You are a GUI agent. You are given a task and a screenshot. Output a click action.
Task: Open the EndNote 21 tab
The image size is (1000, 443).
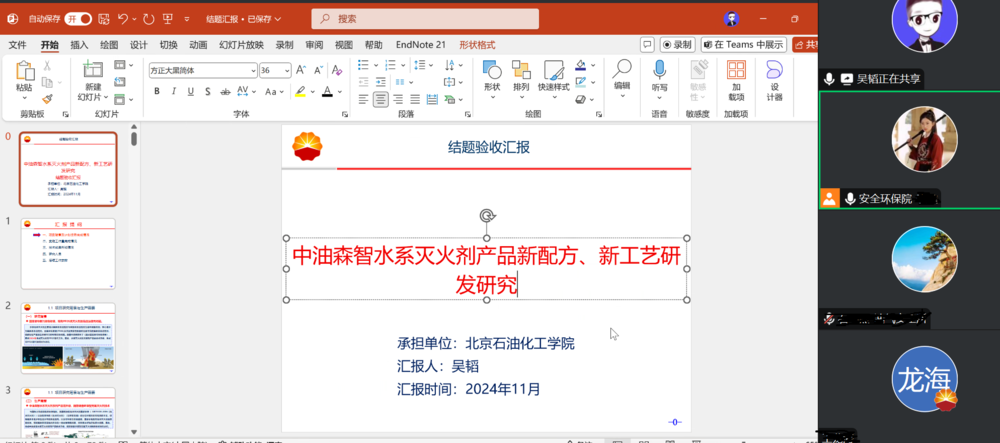tap(421, 45)
